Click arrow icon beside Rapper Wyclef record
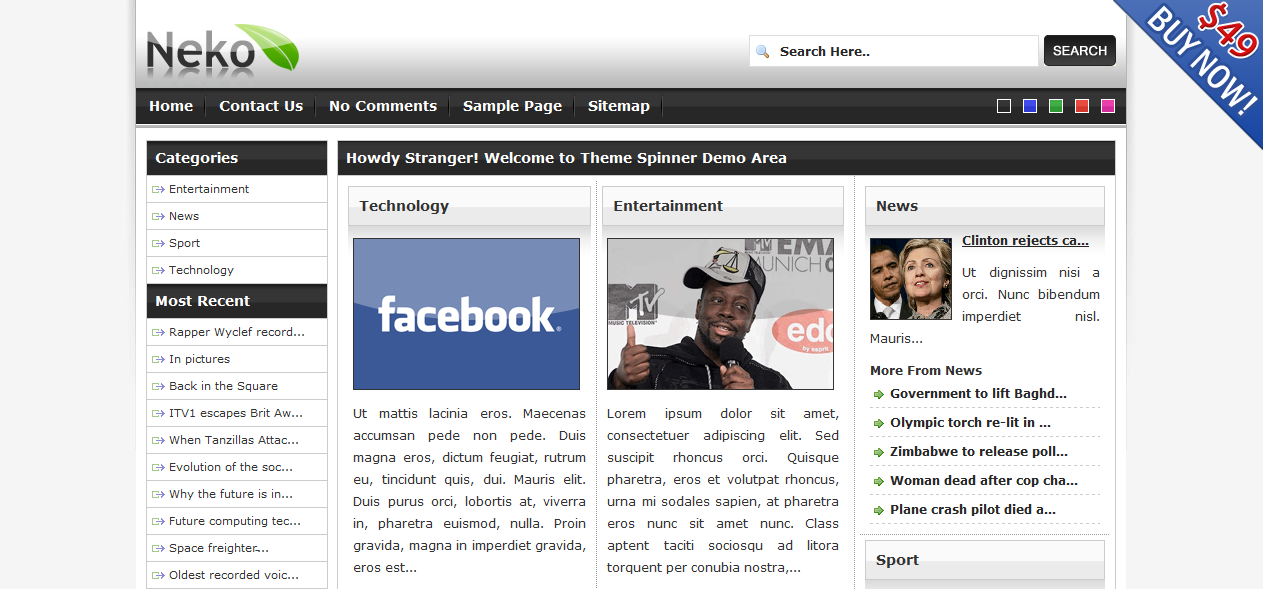This screenshot has height=589, width=1263. 158,332
